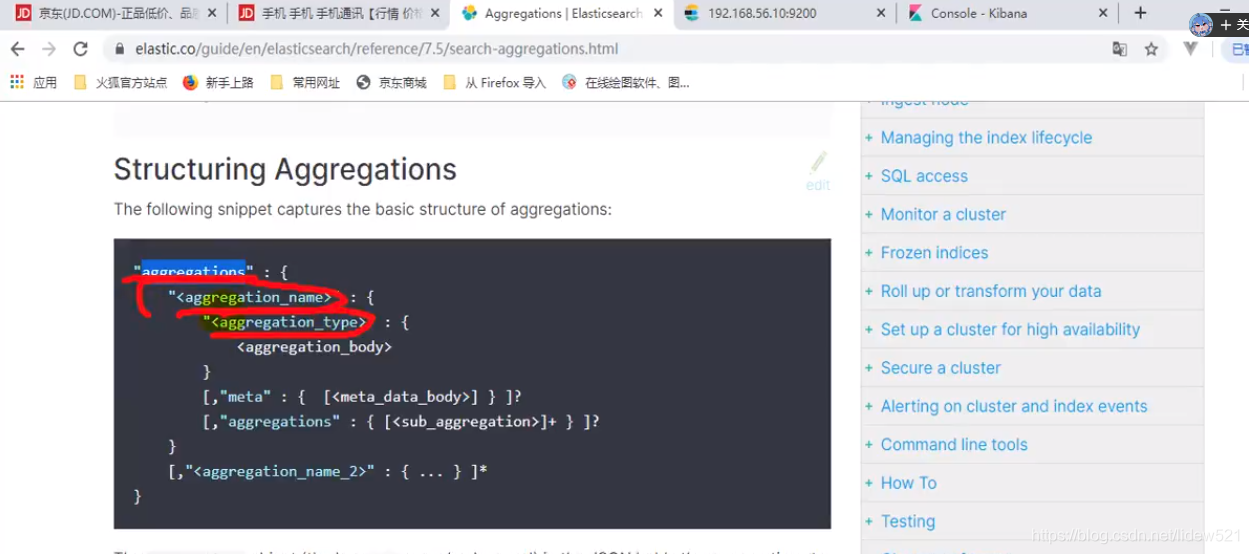Open the SQL access link
1249x554 pixels.
[924, 176]
